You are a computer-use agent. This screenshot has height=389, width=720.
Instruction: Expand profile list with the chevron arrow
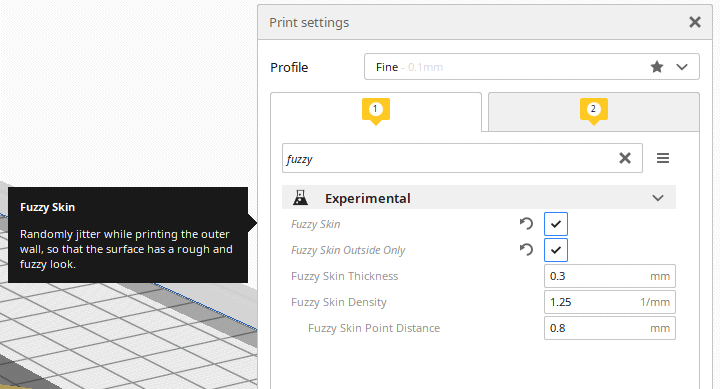pyautogui.click(x=682, y=67)
